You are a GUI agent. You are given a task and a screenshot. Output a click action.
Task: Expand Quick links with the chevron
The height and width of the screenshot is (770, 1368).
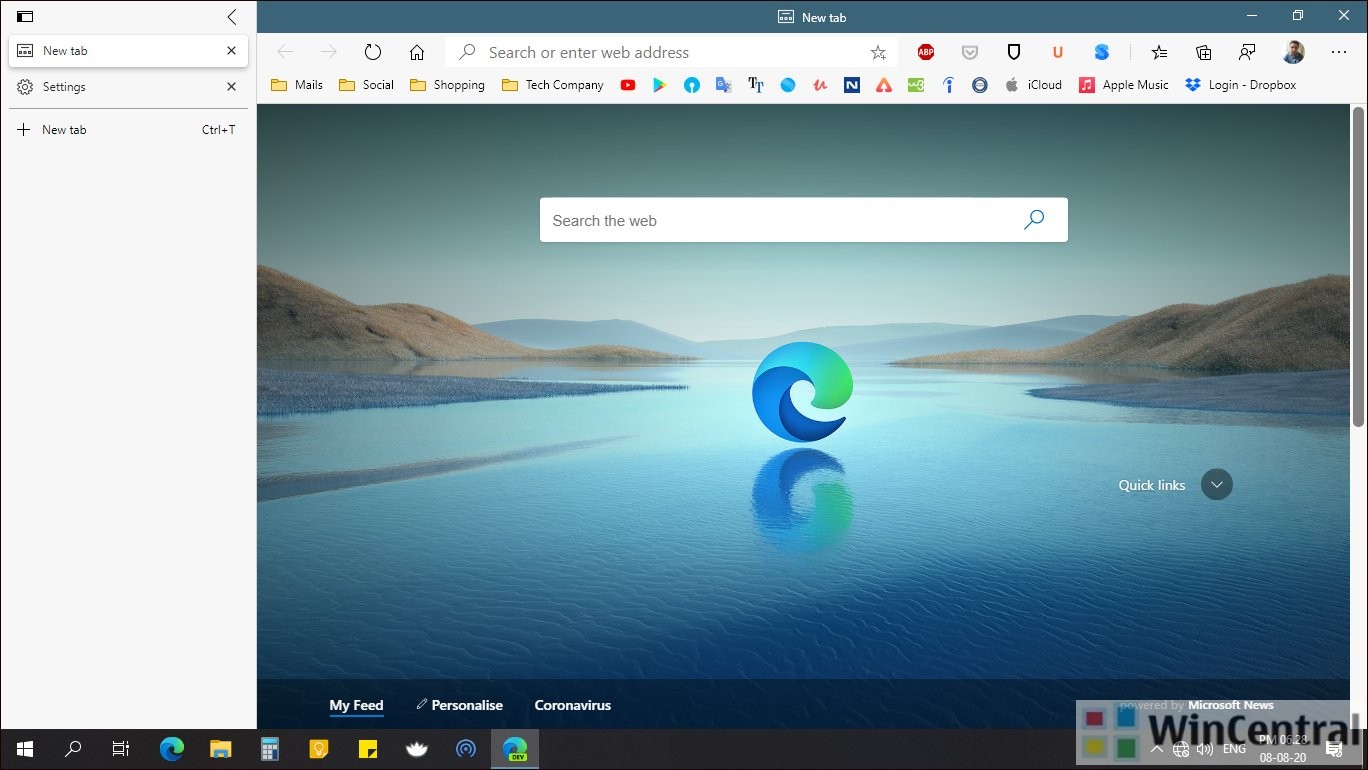1217,485
